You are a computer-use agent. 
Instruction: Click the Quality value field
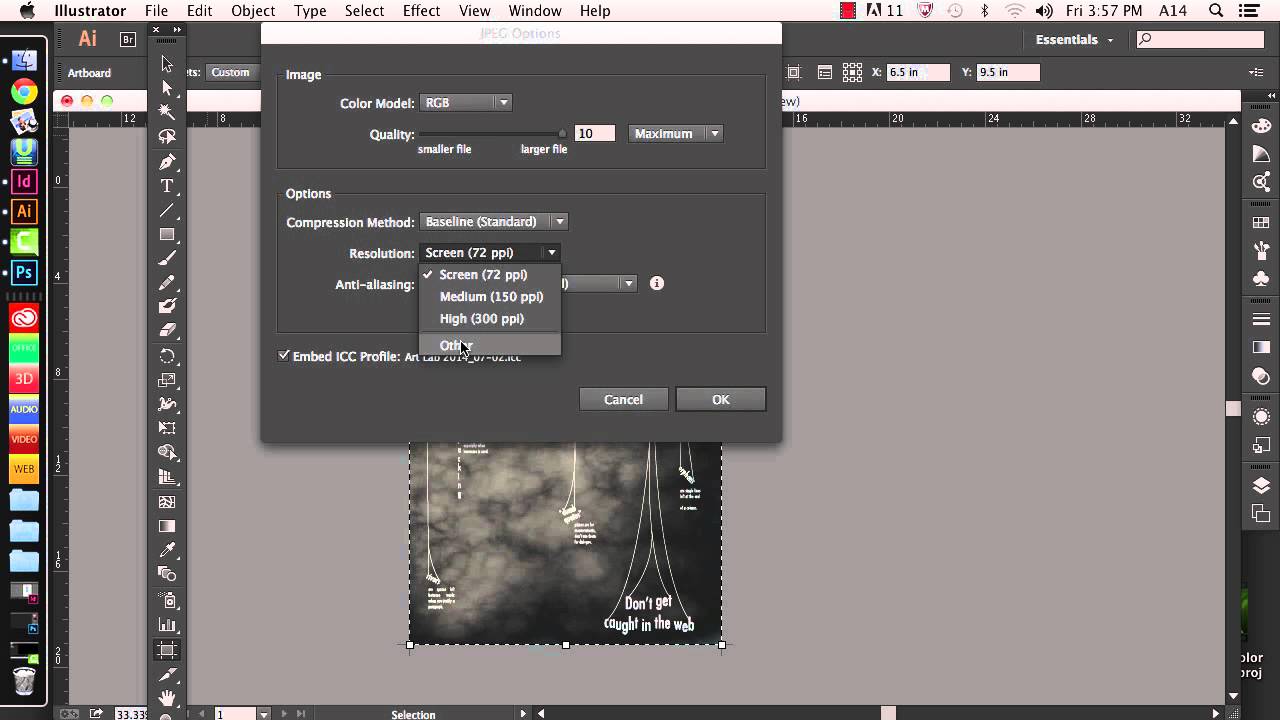click(x=594, y=133)
